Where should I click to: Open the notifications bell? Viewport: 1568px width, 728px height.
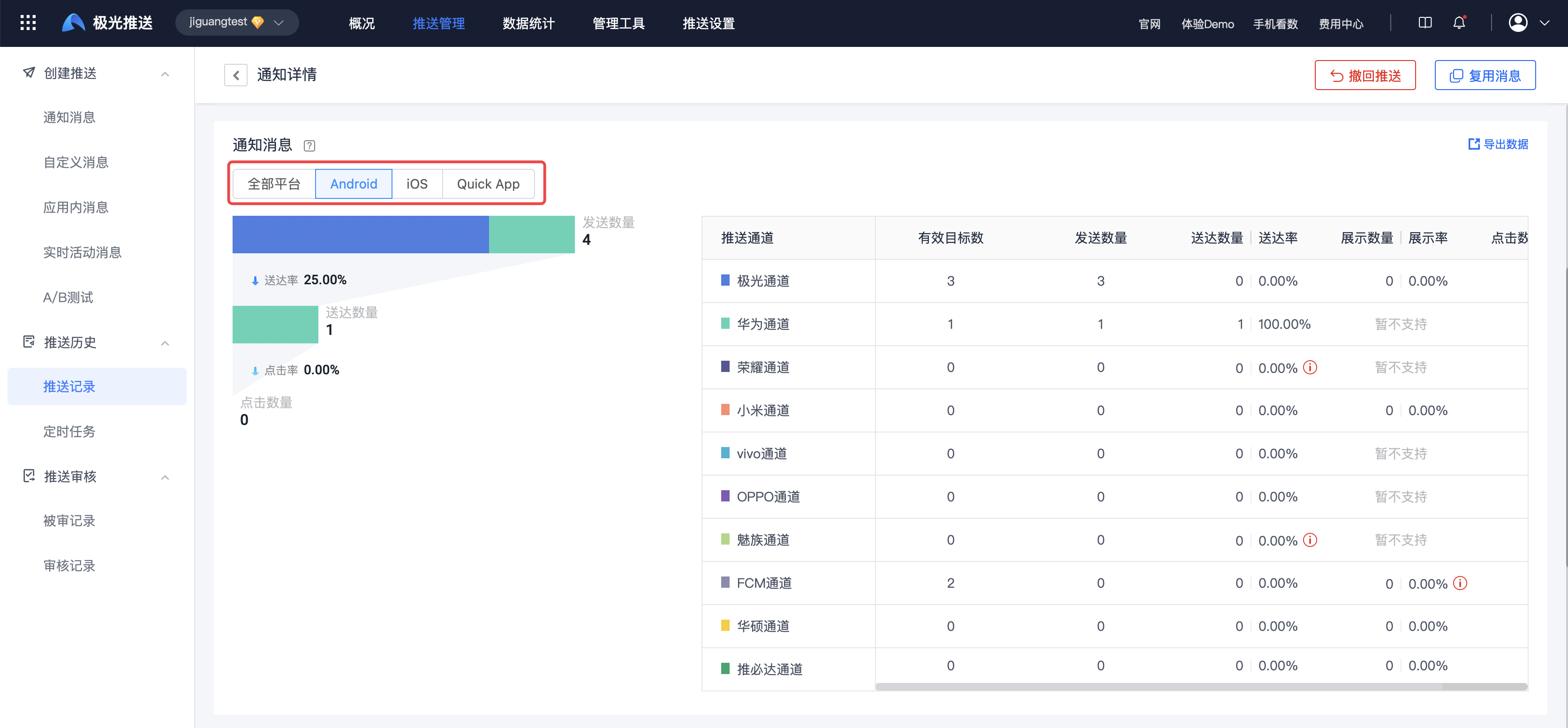1459,23
